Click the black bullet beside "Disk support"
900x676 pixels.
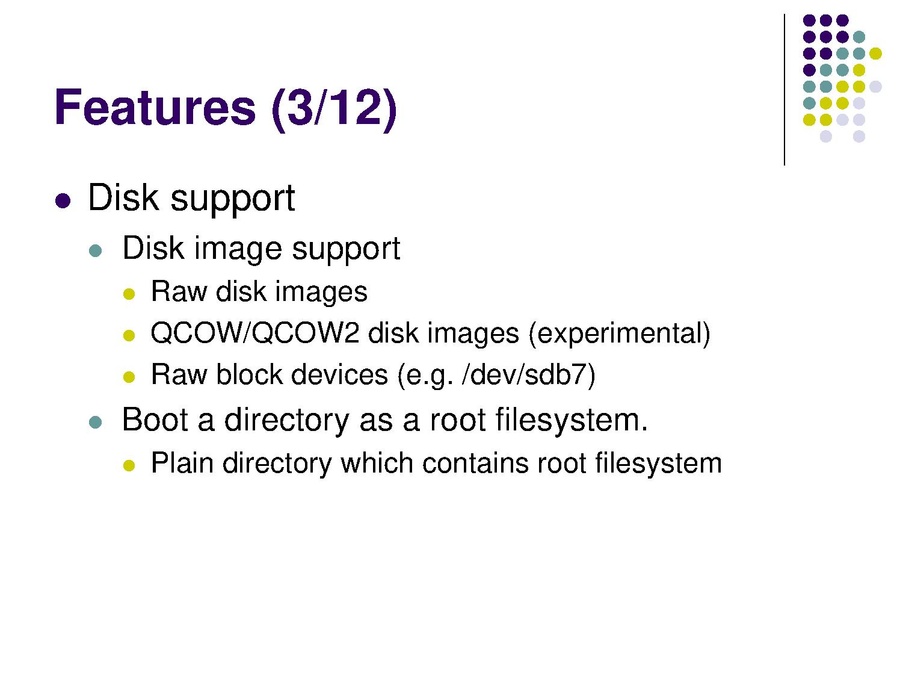(x=63, y=200)
